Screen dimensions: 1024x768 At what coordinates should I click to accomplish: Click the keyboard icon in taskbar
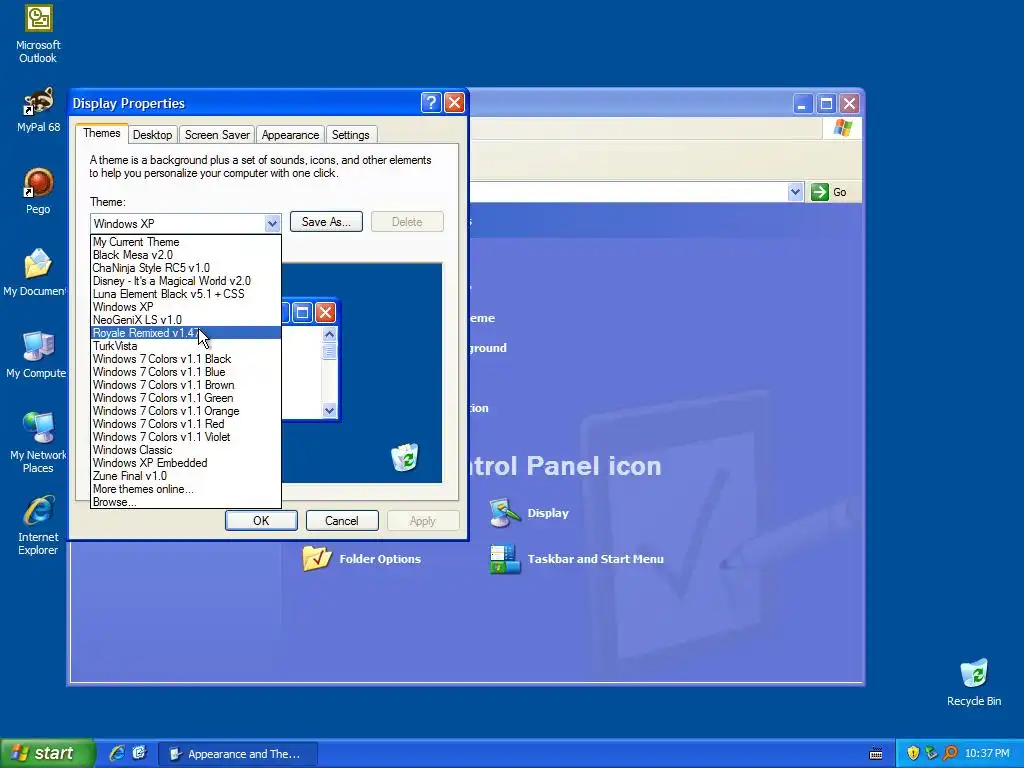pos(876,754)
